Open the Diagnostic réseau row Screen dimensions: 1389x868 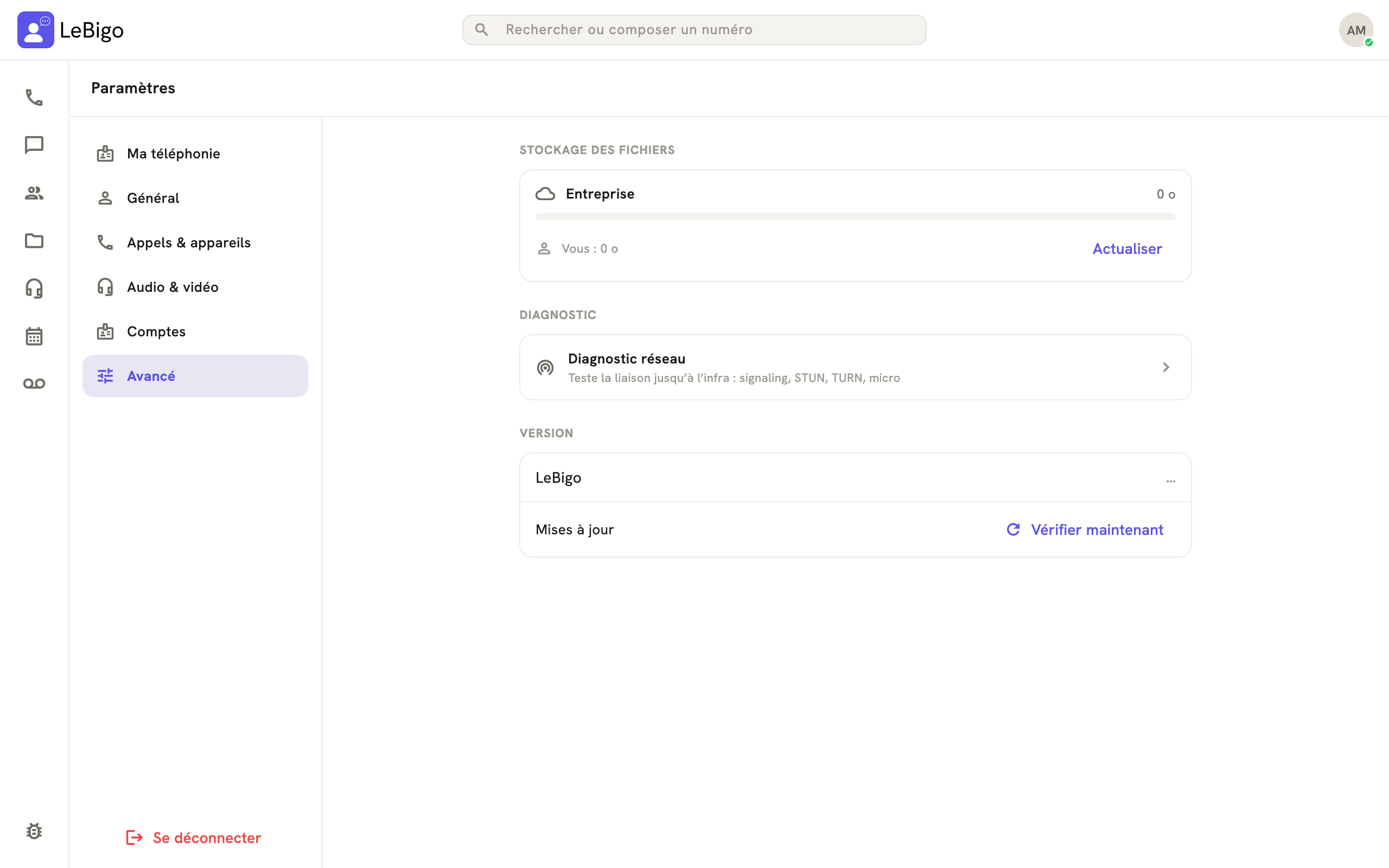pyautogui.click(x=855, y=367)
